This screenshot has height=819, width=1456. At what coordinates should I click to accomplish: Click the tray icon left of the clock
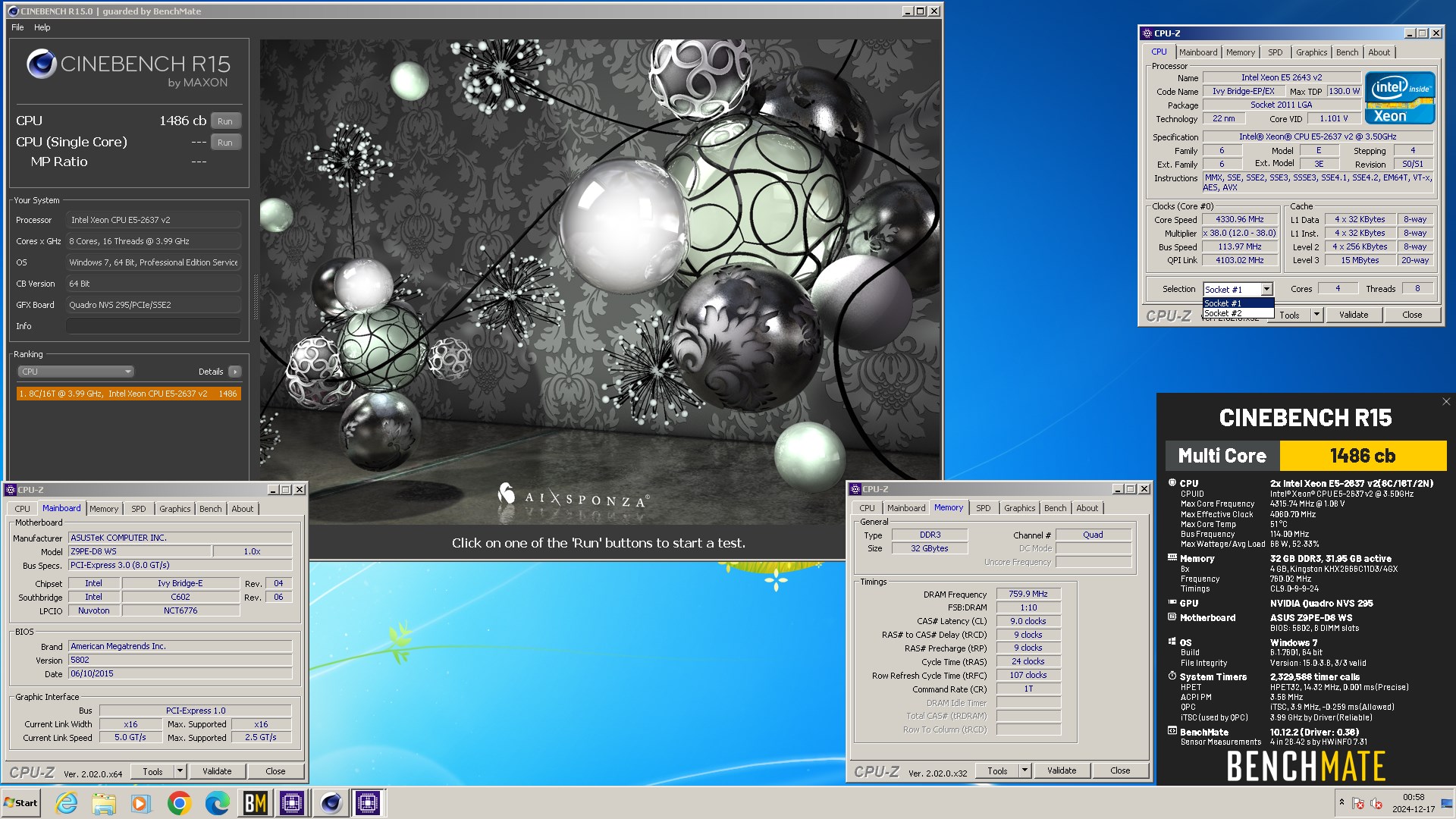(1376, 803)
